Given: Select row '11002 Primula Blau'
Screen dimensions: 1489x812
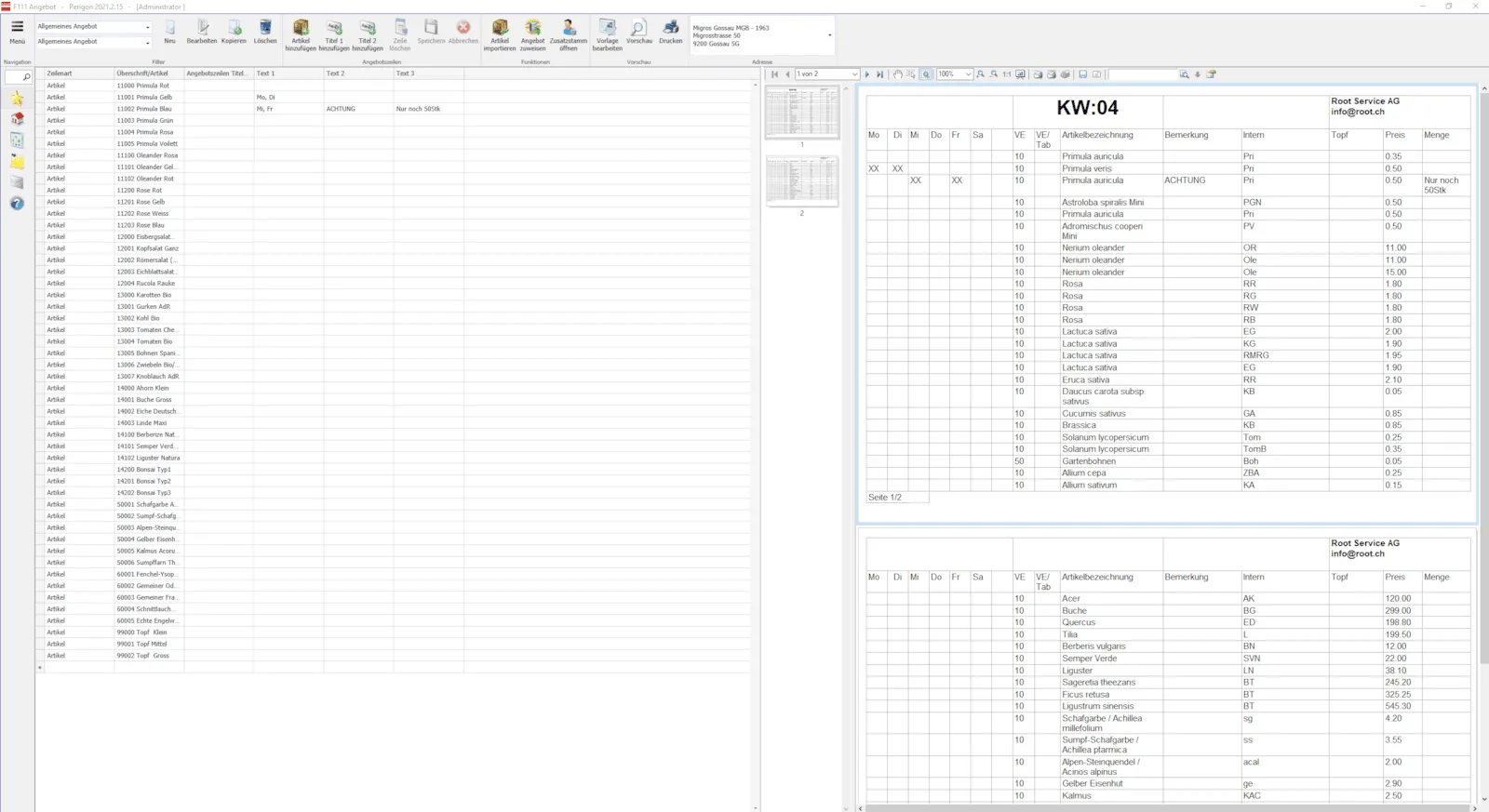Looking at the screenshot, I should [394, 109].
